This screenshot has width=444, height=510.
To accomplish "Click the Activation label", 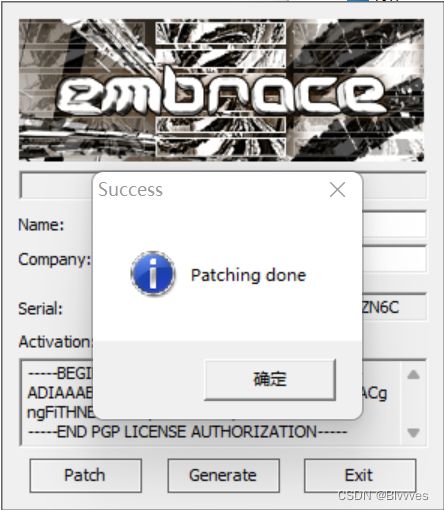I will point(55,342).
